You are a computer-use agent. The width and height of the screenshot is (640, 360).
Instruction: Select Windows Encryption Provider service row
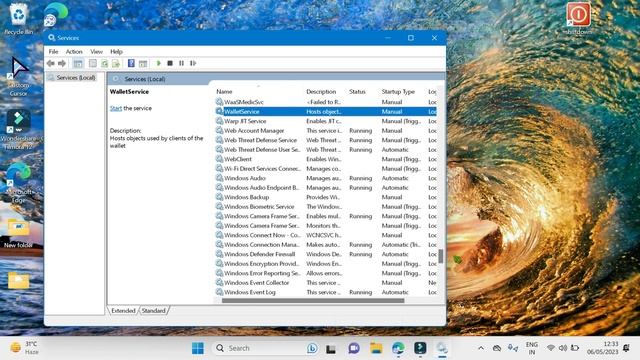[326, 264]
